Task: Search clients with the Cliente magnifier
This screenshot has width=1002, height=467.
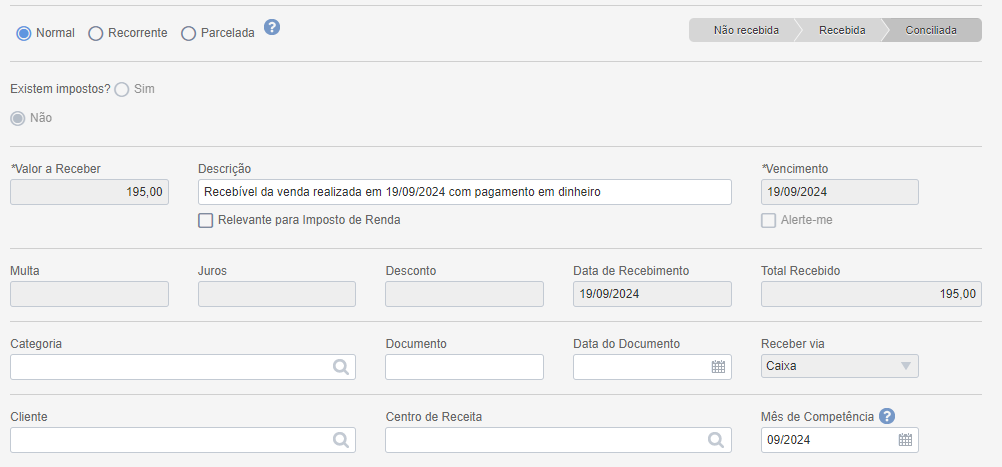Action: tap(341, 440)
